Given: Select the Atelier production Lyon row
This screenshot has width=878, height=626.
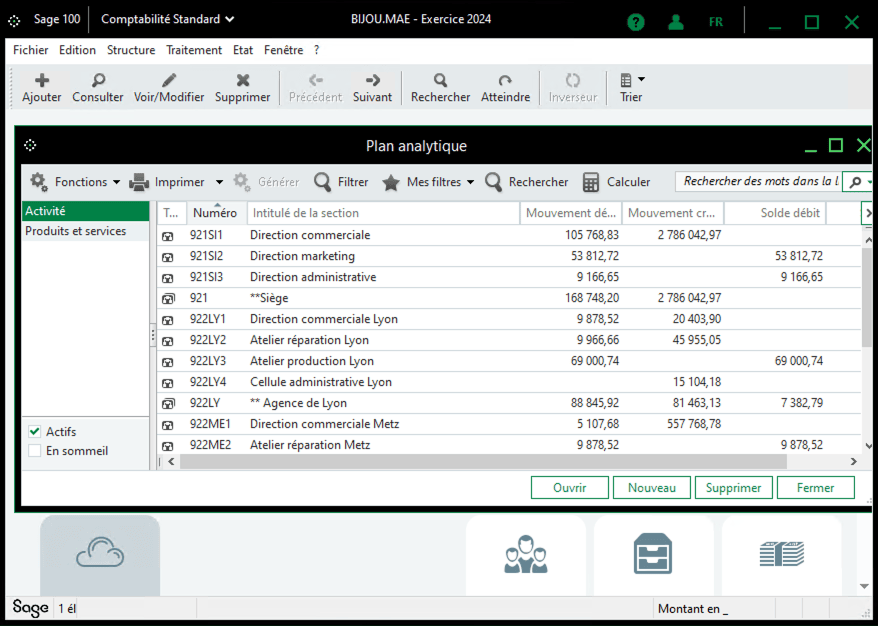Looking at the screenshot, I should pos(508,361).
